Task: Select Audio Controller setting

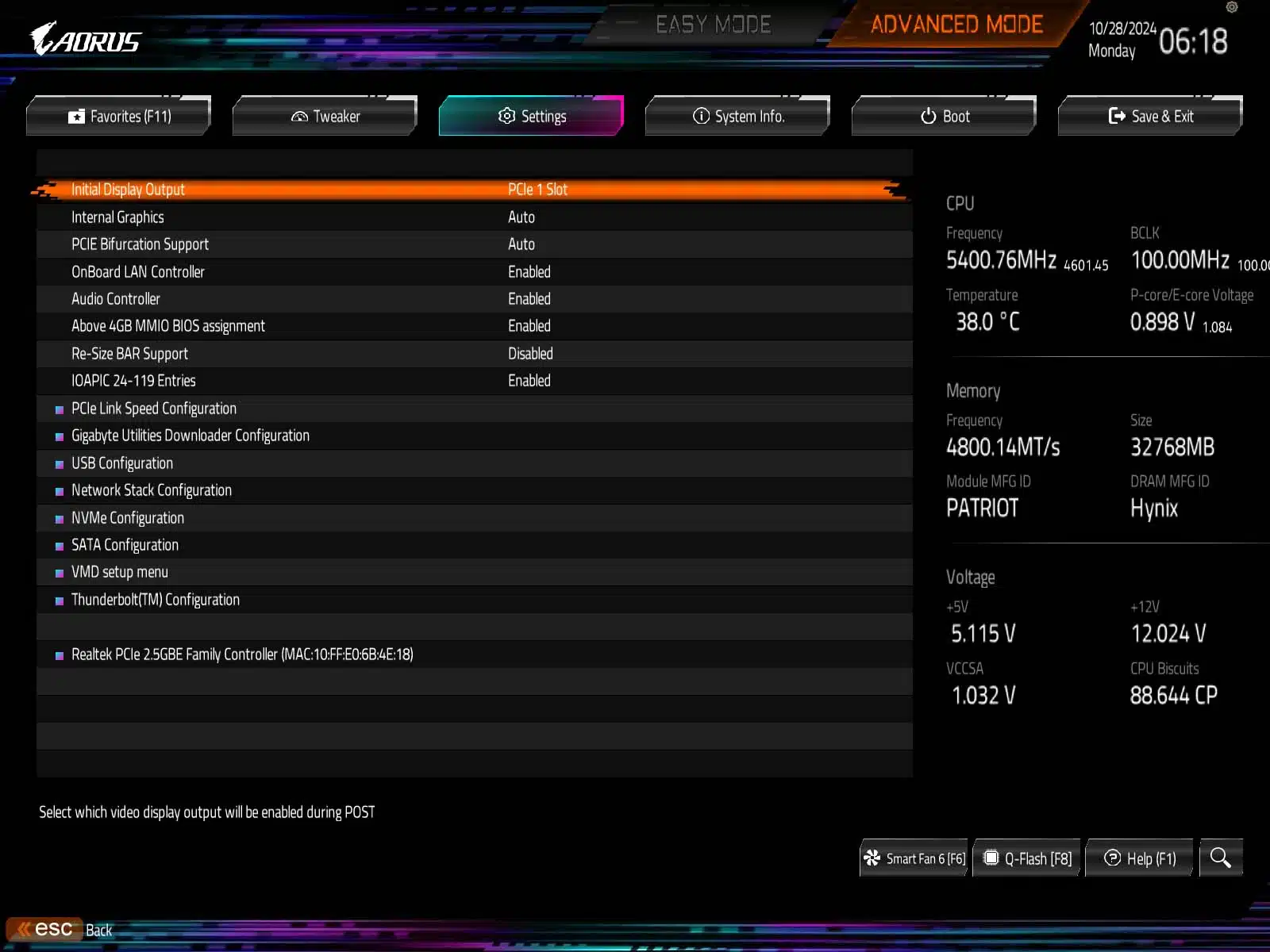Action: [116, 299]
